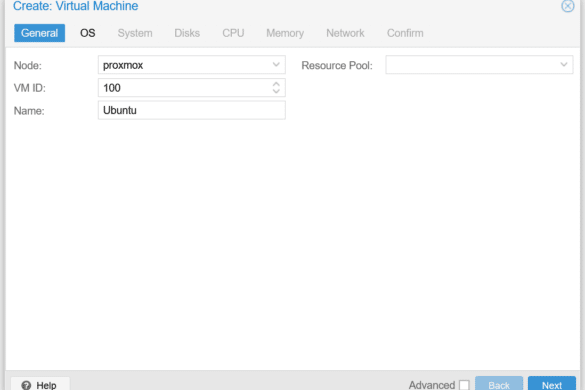Increase VM ID with up spinner arrow

click(x=276, y=84)
